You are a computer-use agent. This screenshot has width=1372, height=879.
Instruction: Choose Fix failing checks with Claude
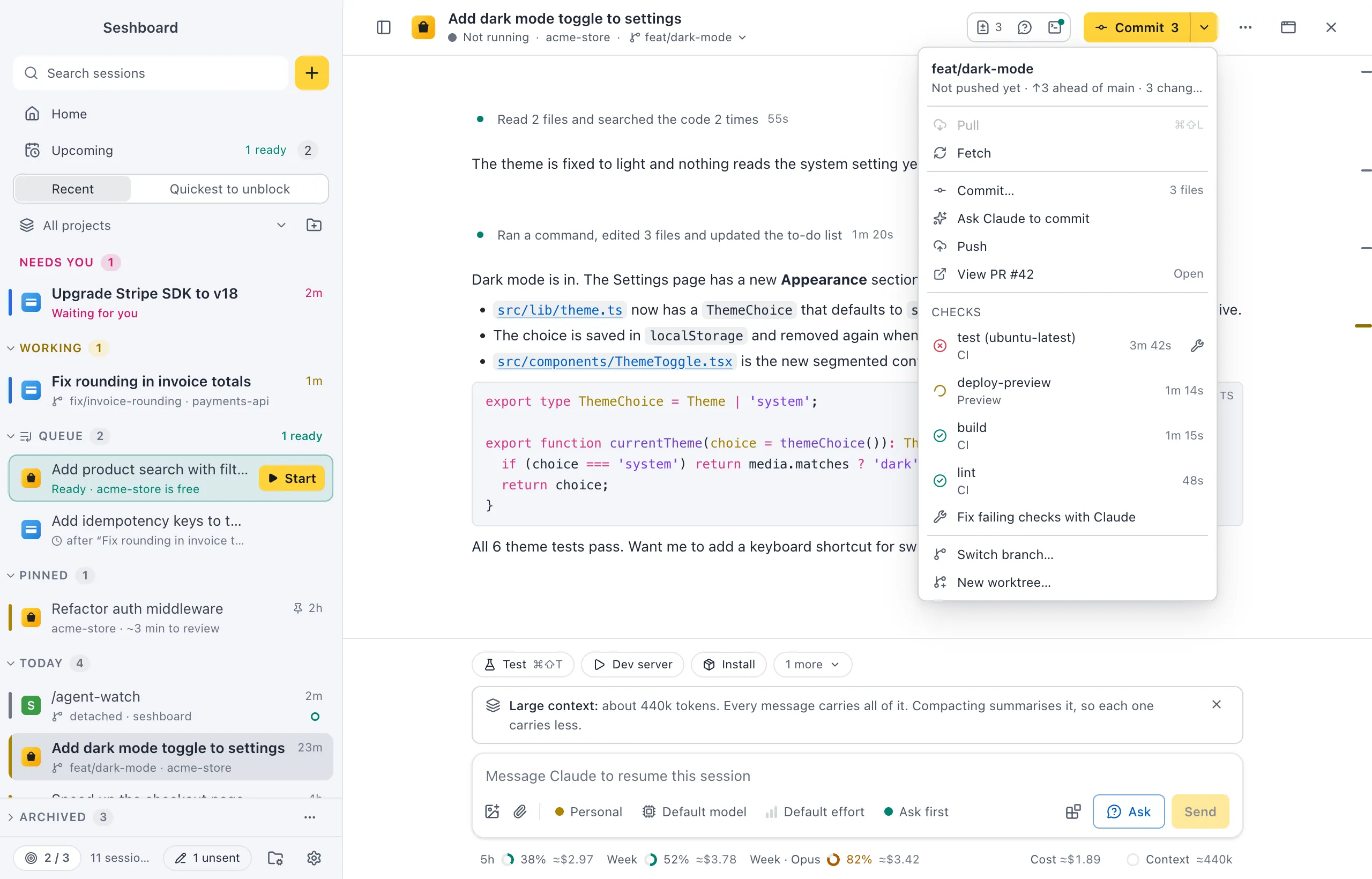(1067, 517)
